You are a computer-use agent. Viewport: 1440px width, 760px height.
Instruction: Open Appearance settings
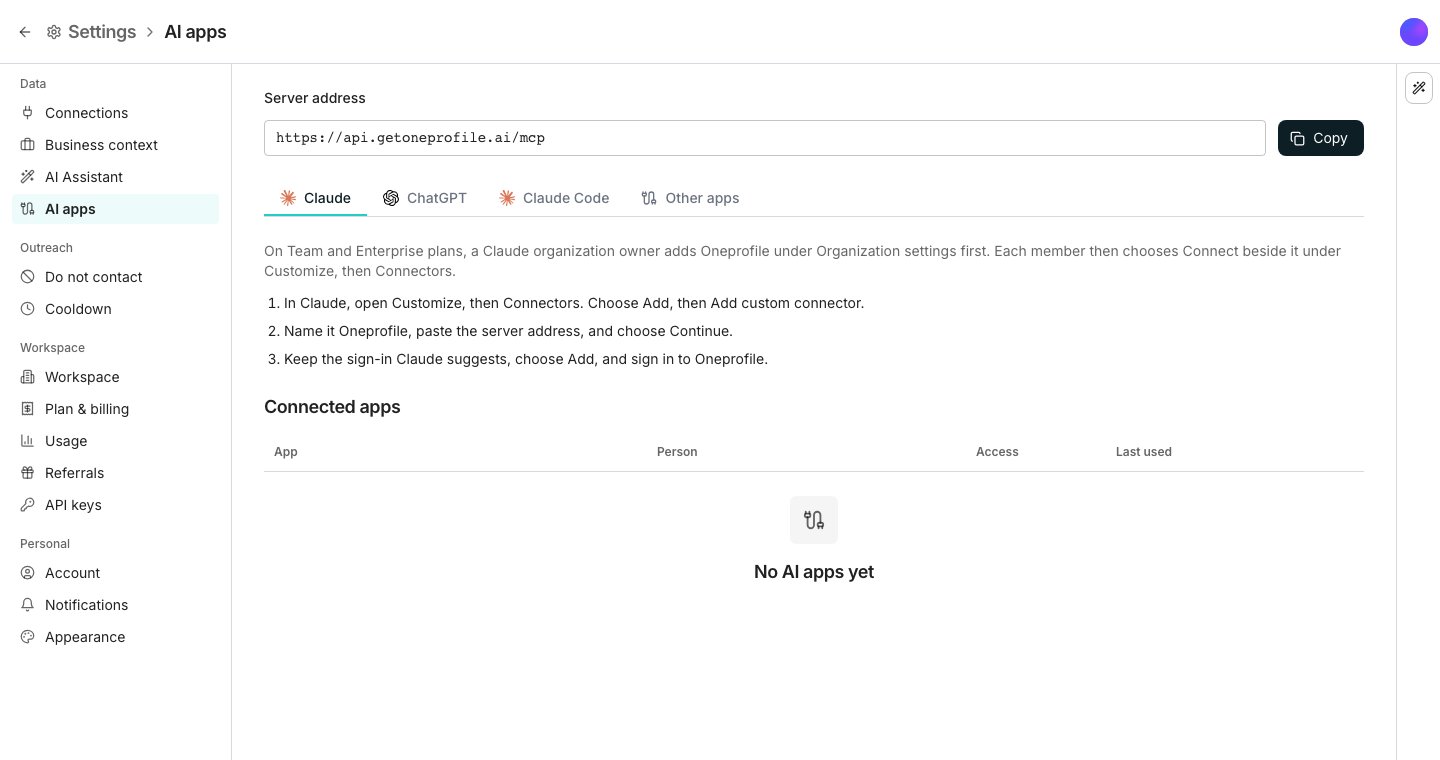[x=115, y=637]
